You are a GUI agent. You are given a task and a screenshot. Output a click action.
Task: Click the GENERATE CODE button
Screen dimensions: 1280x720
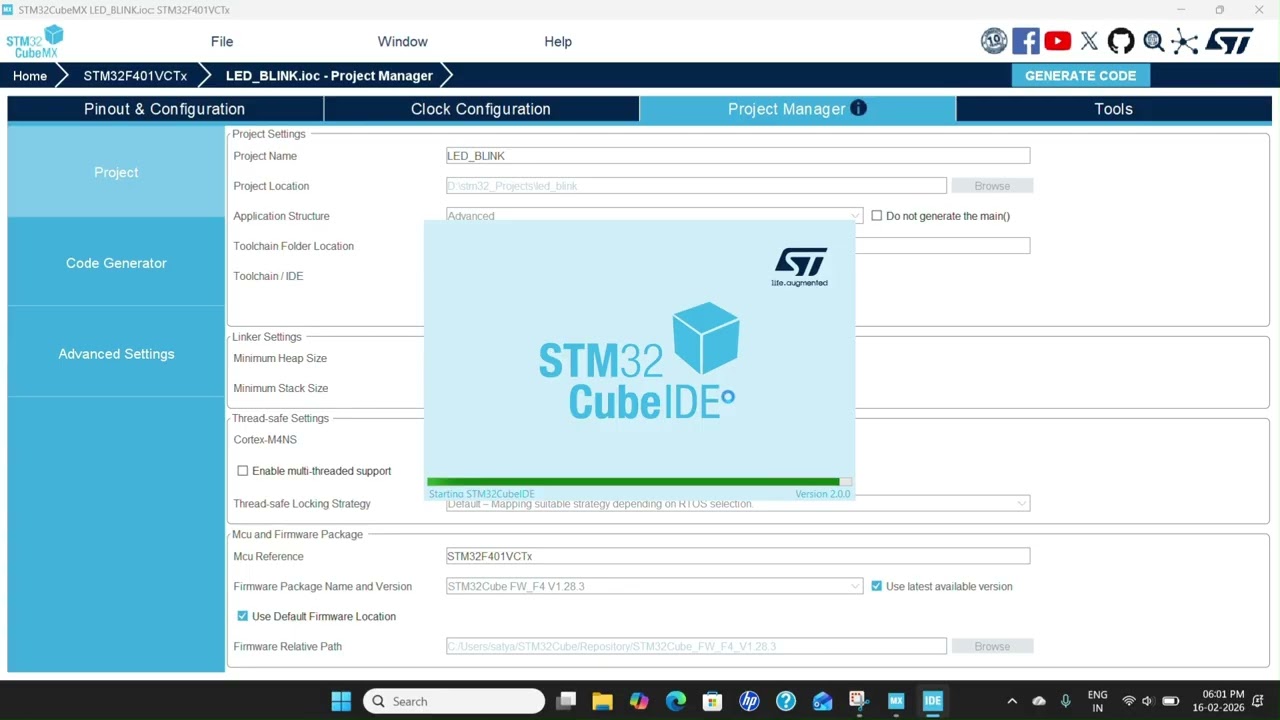click(1080, 75)
